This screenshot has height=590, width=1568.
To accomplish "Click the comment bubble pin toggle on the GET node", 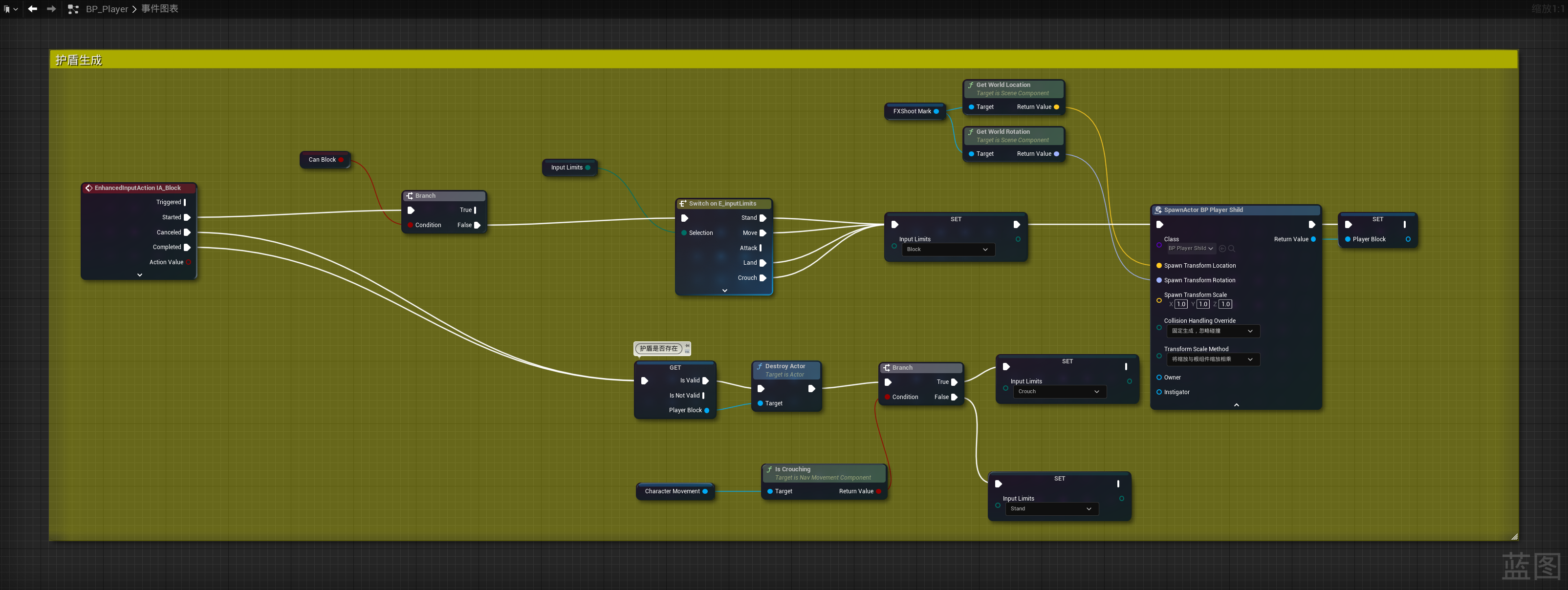I will point(687,345).
